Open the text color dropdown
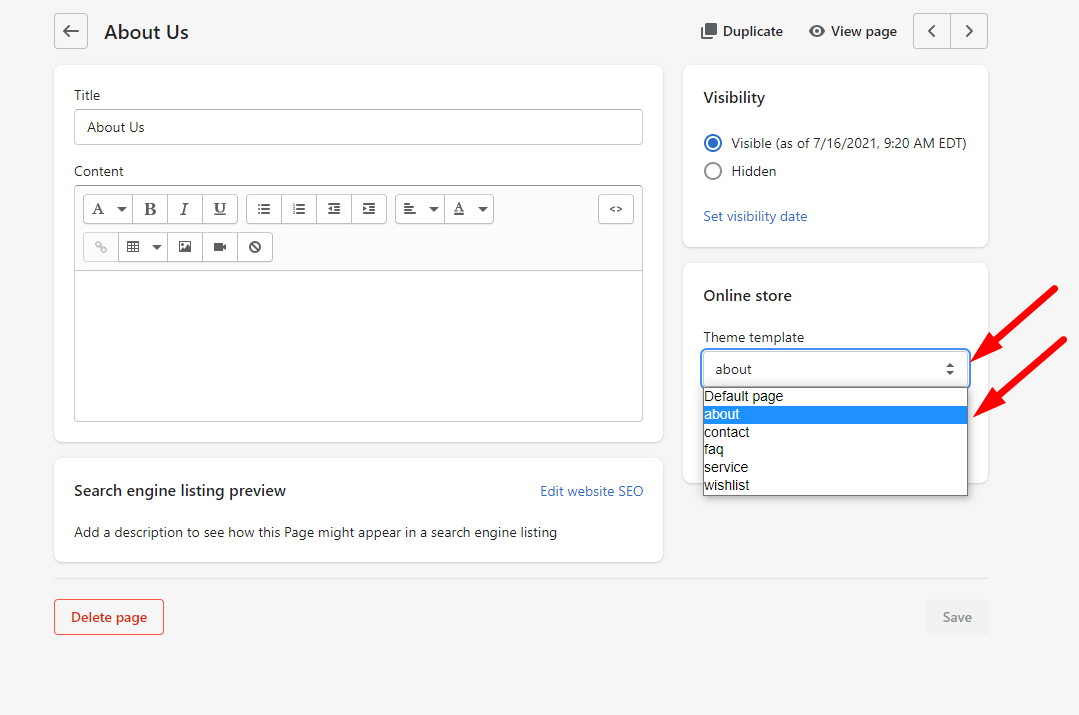This screenshot has width=1079, height=715. pos(469,209)
